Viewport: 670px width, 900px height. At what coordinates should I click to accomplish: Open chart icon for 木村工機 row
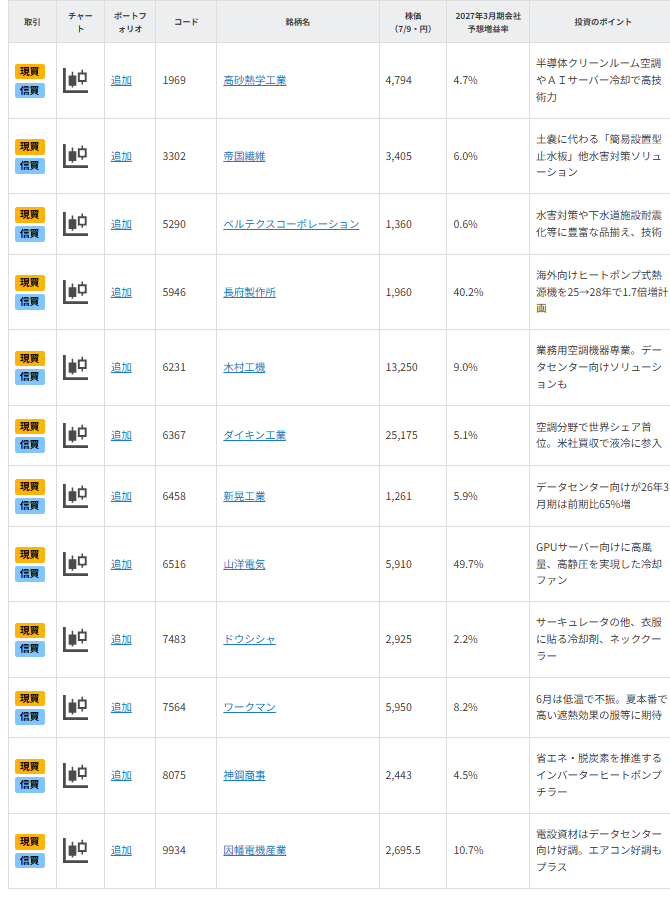(x=75, y=367)
